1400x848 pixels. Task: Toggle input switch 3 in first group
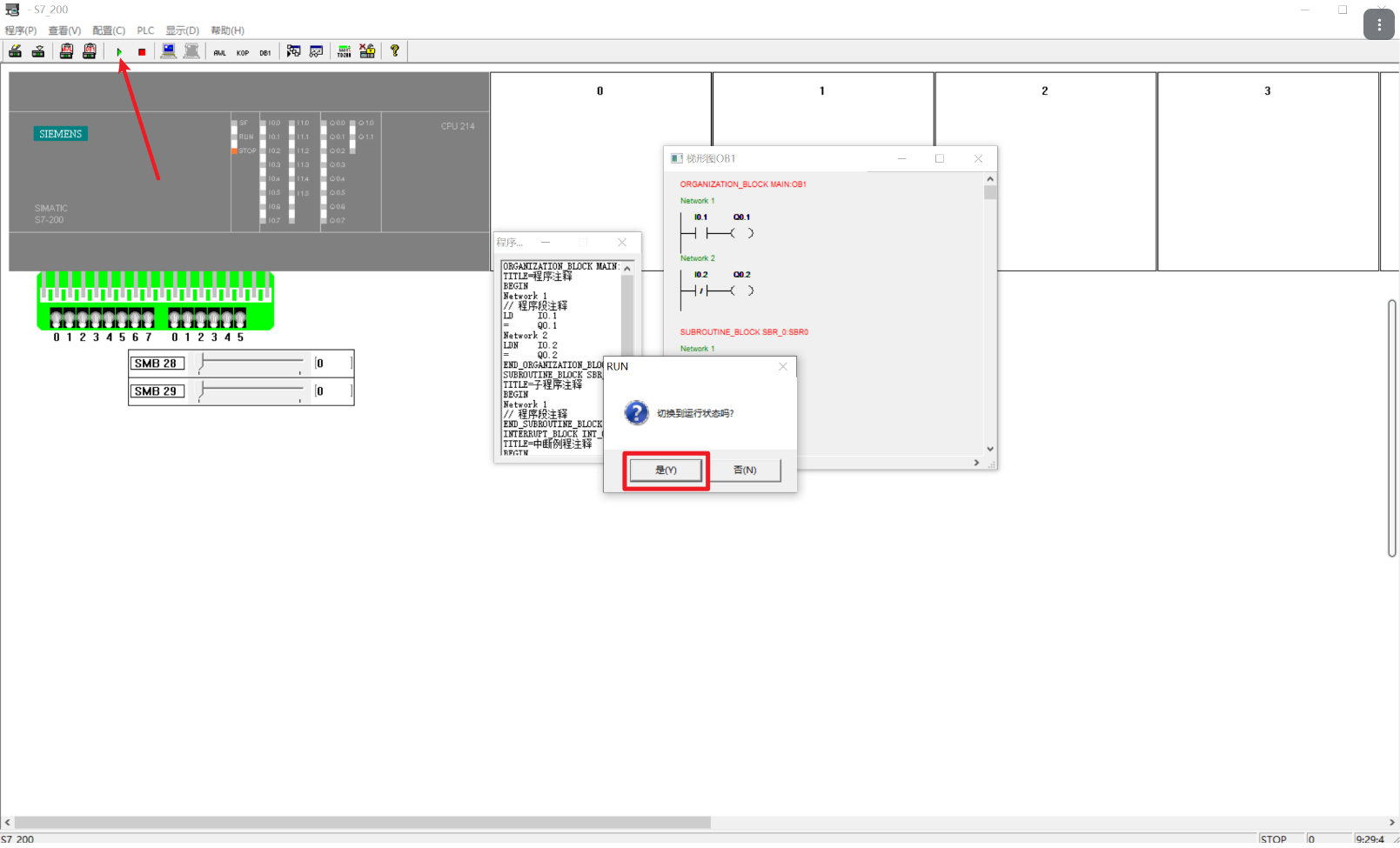pos(96,318)
